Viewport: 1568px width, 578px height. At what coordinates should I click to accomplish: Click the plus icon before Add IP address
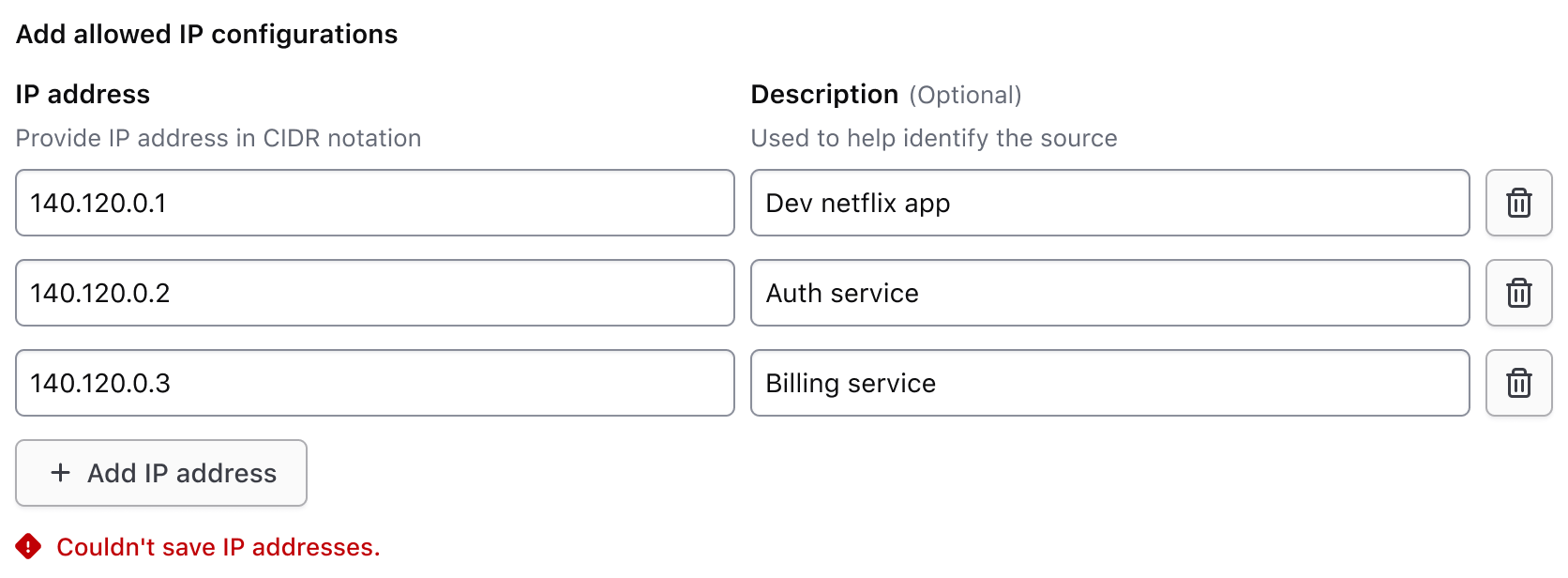tap(61, 473)
